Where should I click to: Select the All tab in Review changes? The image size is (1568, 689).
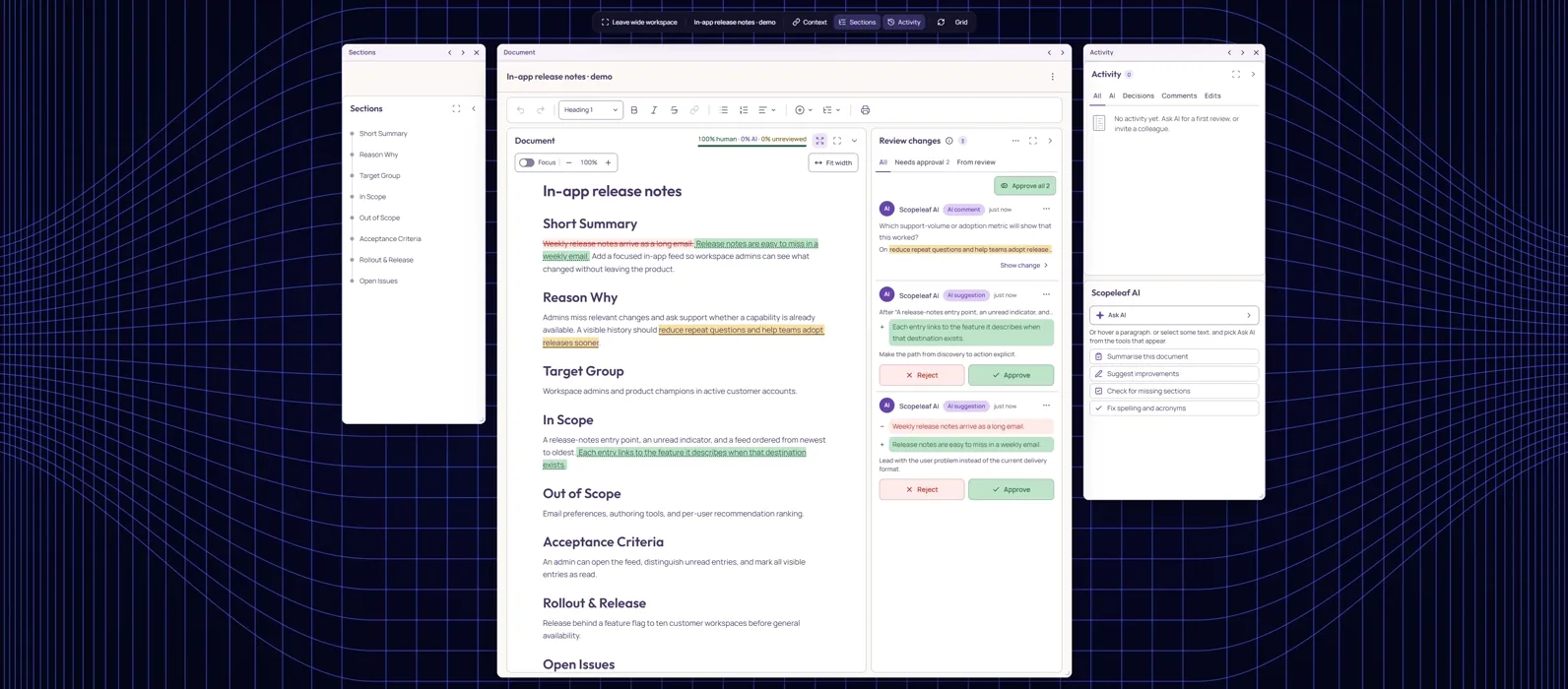coord(882,162)
